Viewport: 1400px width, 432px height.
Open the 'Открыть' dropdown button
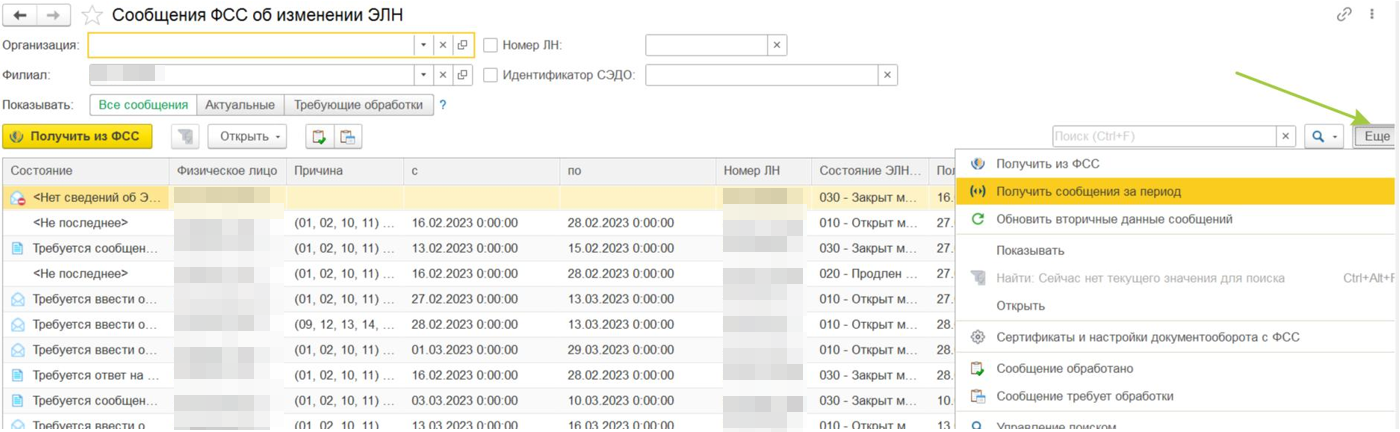[247, 137]
